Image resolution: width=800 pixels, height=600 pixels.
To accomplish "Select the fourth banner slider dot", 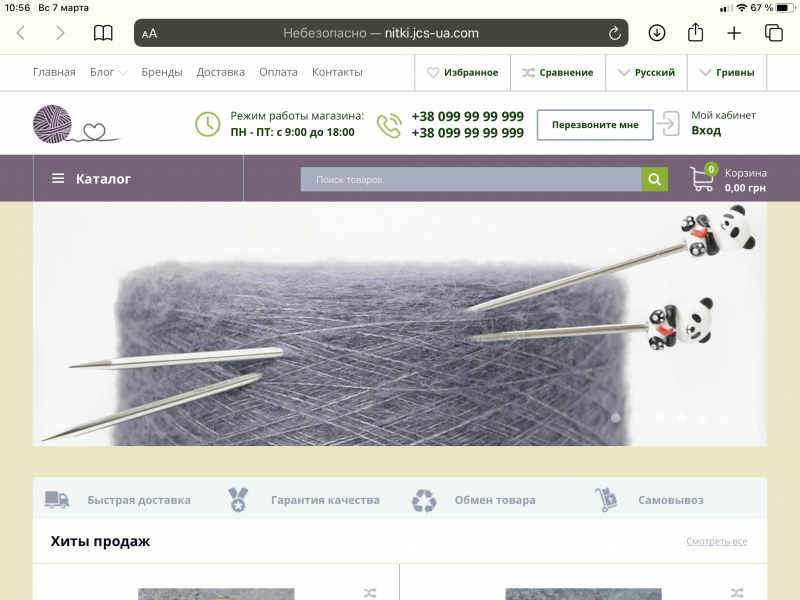I will pos(681,417).
